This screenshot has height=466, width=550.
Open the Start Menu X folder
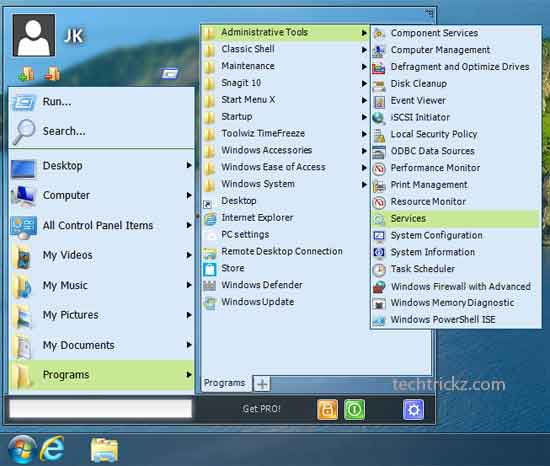[285, 100]
